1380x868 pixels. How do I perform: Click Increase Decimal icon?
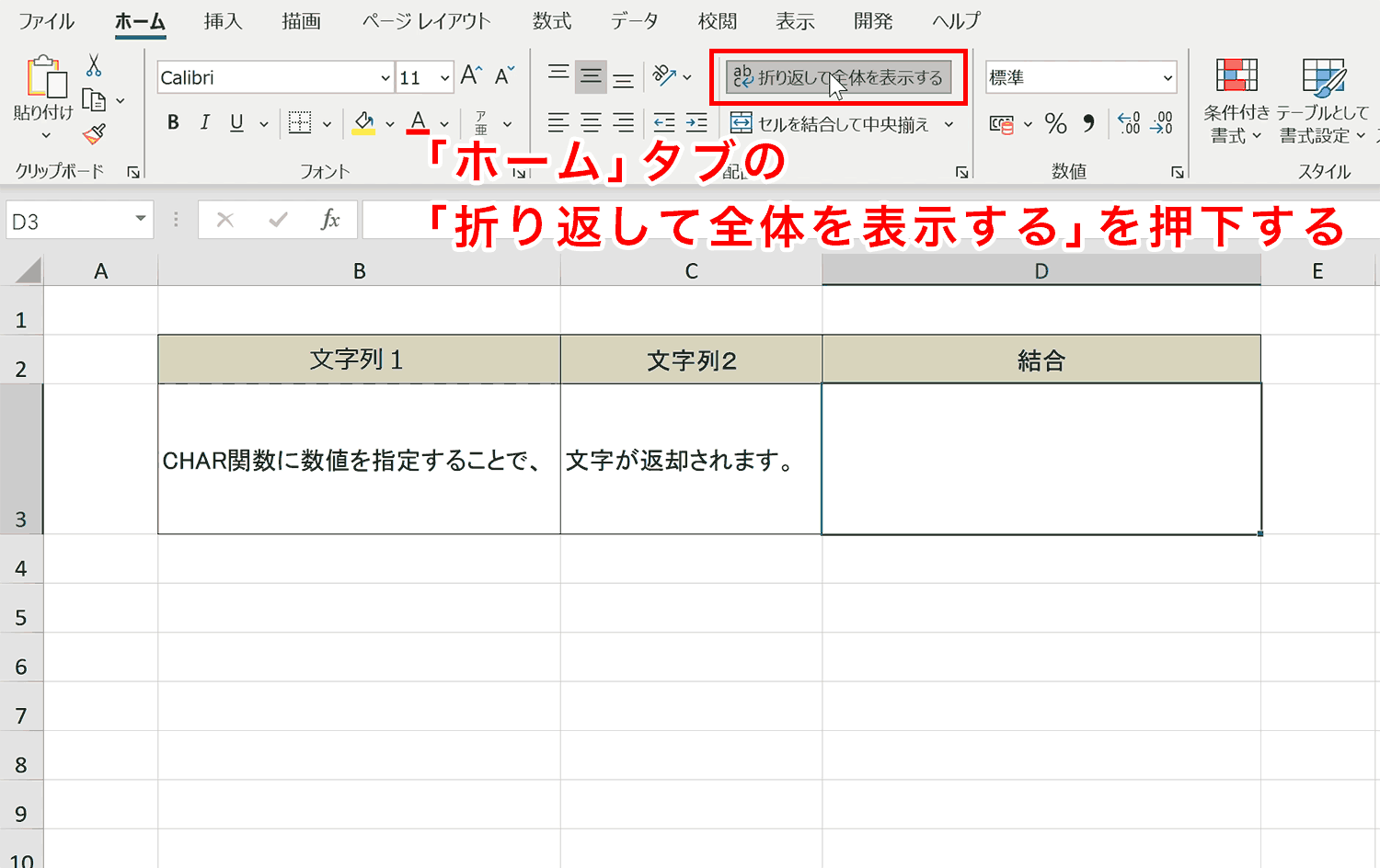click(1129, 123)
